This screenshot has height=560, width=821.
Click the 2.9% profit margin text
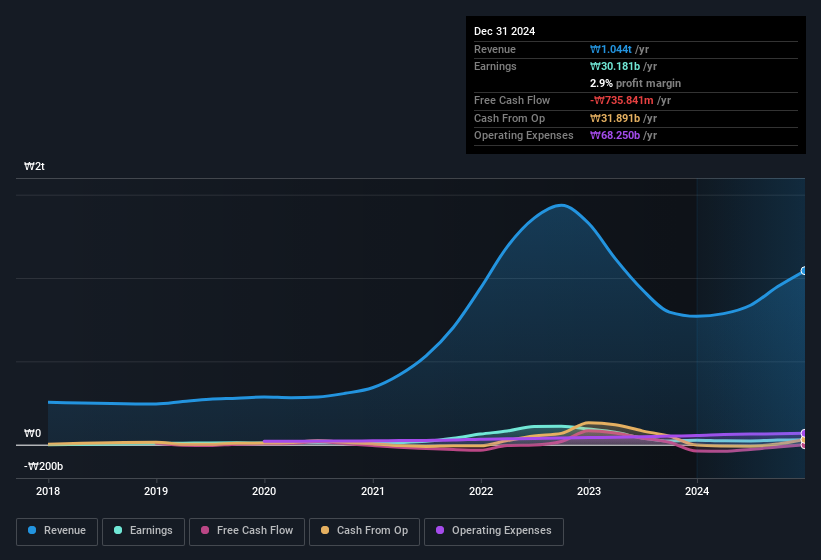tap(635, 83)
